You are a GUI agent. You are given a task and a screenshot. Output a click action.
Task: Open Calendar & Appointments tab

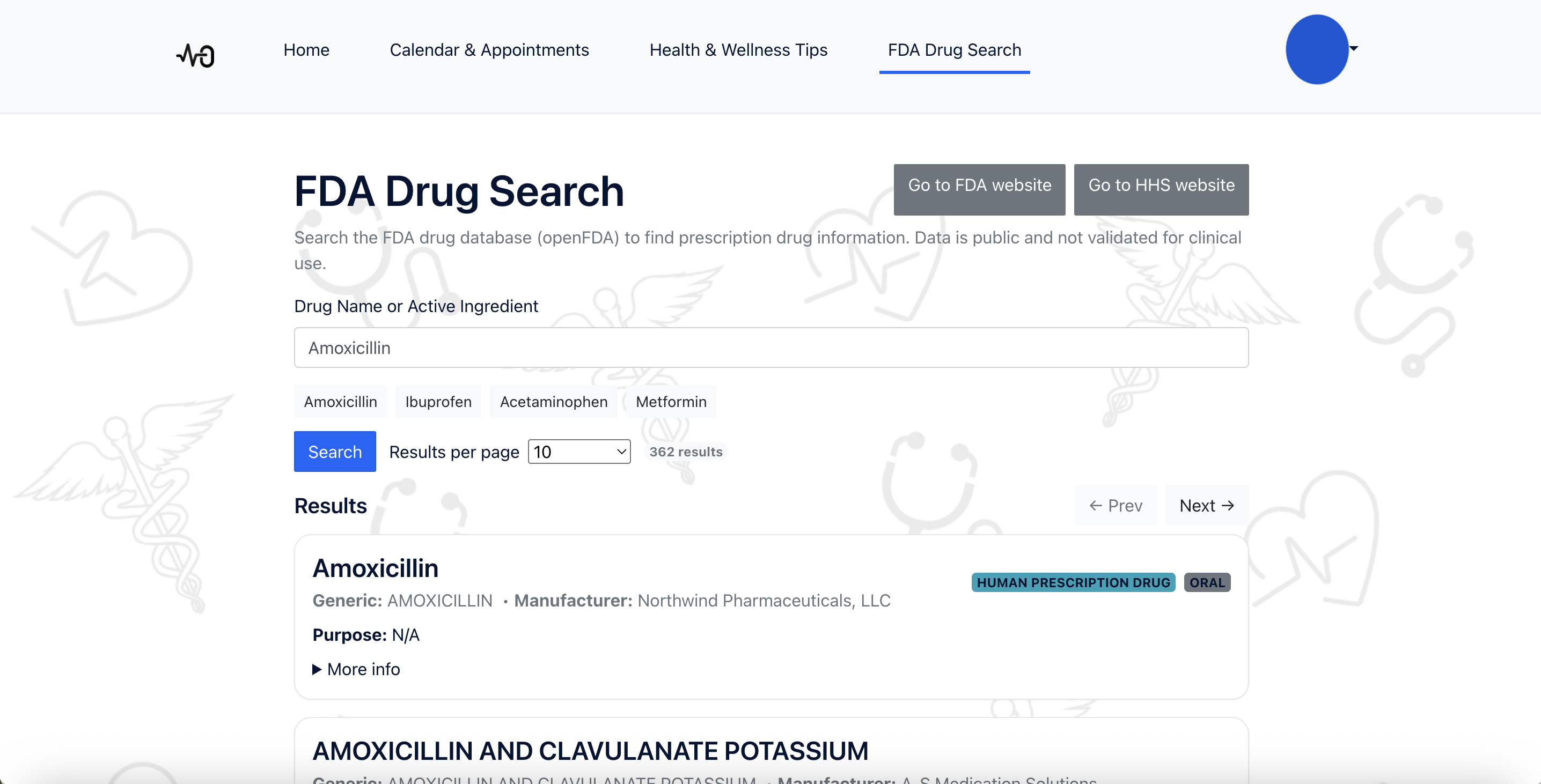[x=489, y=50]
